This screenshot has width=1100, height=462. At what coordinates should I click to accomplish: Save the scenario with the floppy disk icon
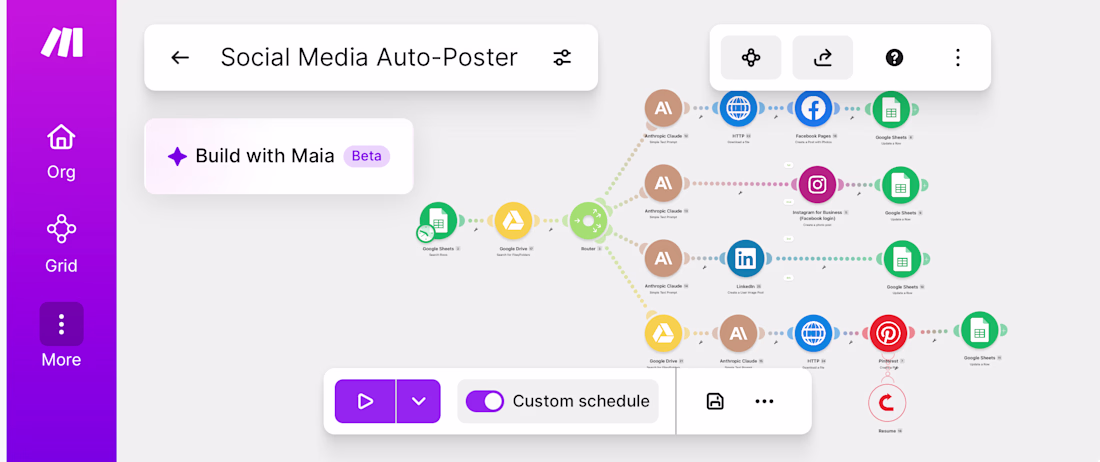[x=715, y=401]
